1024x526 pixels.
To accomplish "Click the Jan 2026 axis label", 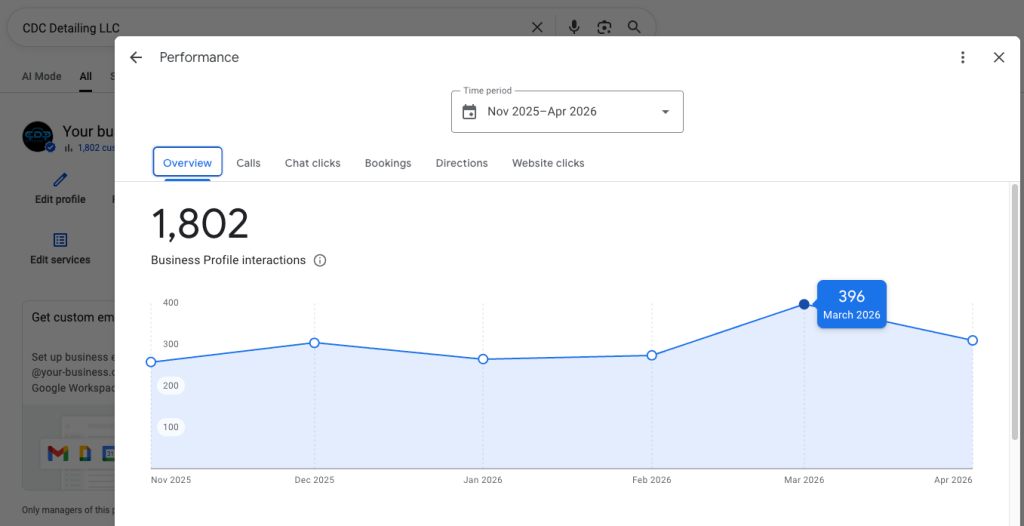I will click(483, 480).
